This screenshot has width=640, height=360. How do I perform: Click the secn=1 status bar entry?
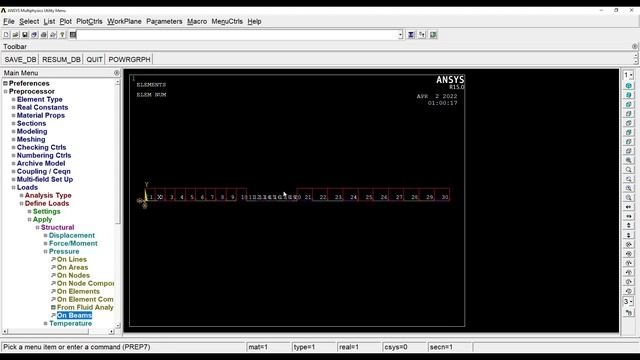pos(441,347)
